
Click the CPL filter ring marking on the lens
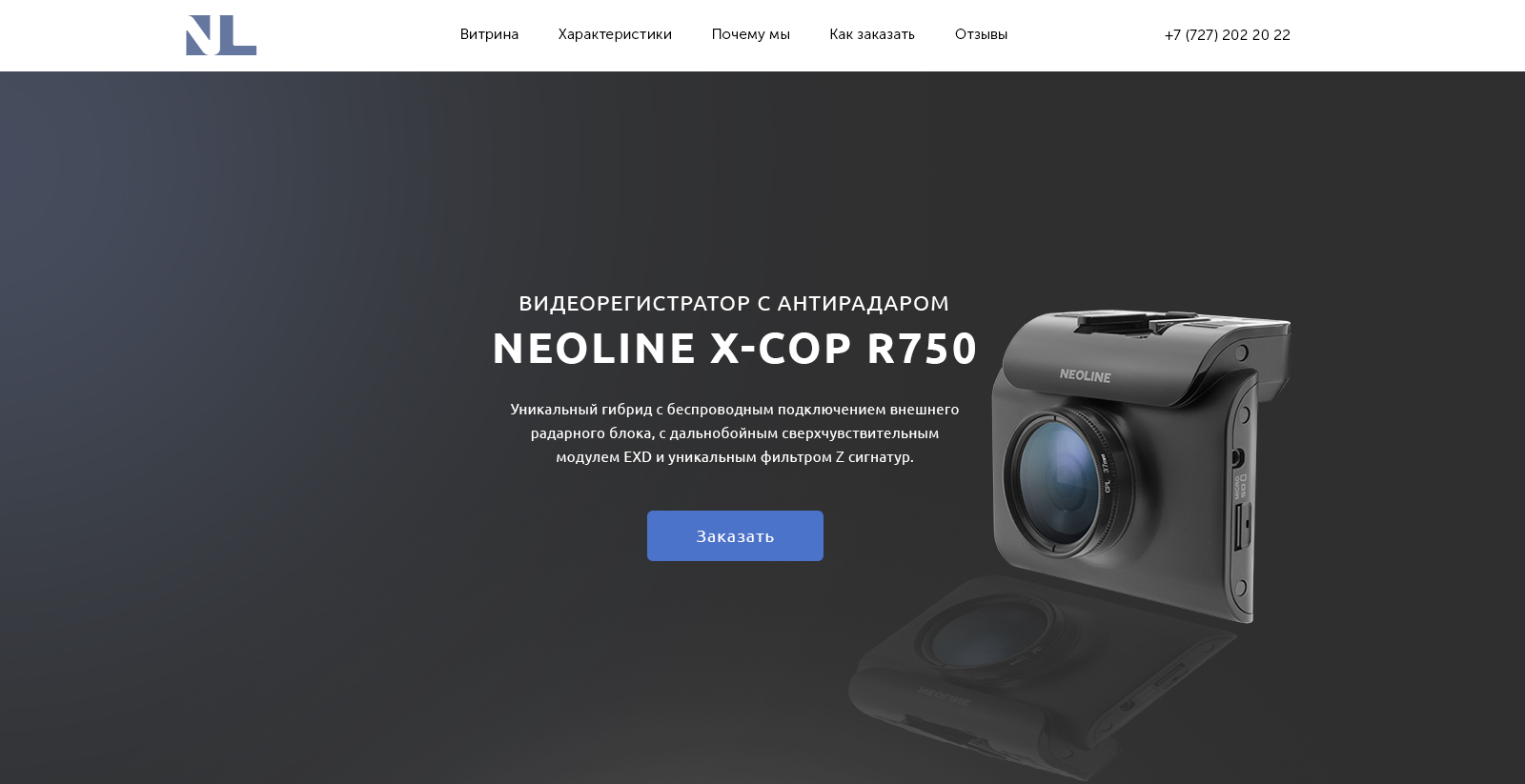pos(1108,474)
